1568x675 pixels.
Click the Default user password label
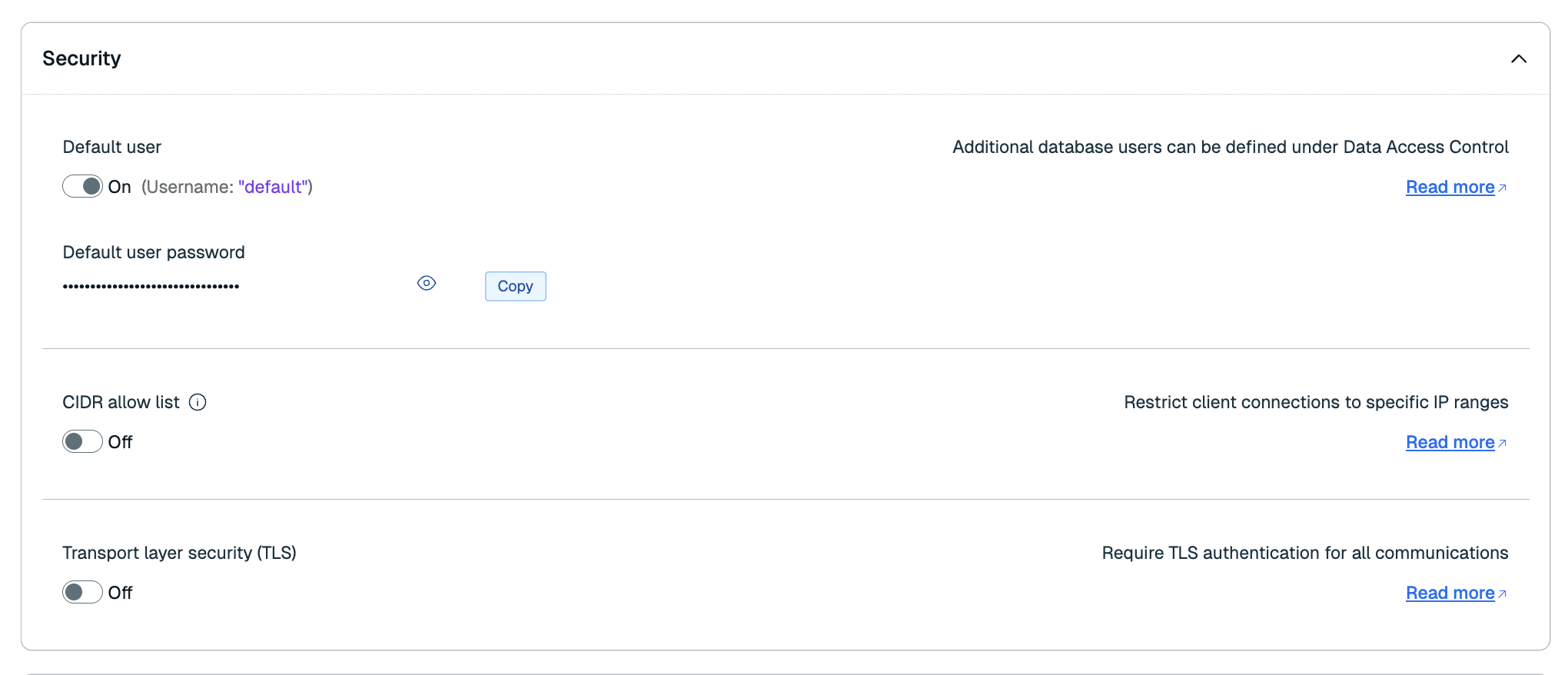click(154, 253)
